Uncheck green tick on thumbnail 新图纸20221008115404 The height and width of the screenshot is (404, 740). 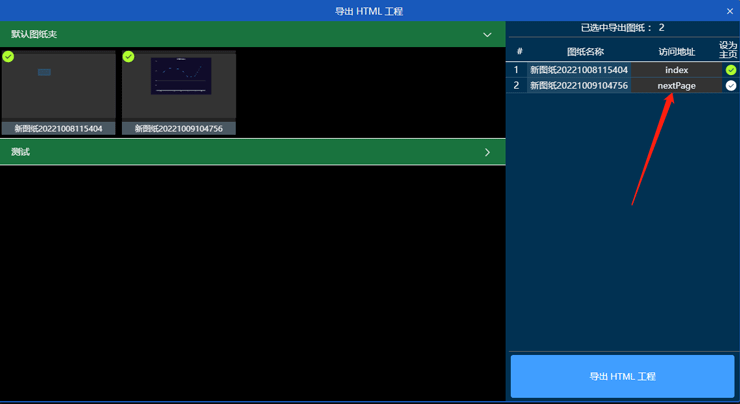tap(8, 57)
